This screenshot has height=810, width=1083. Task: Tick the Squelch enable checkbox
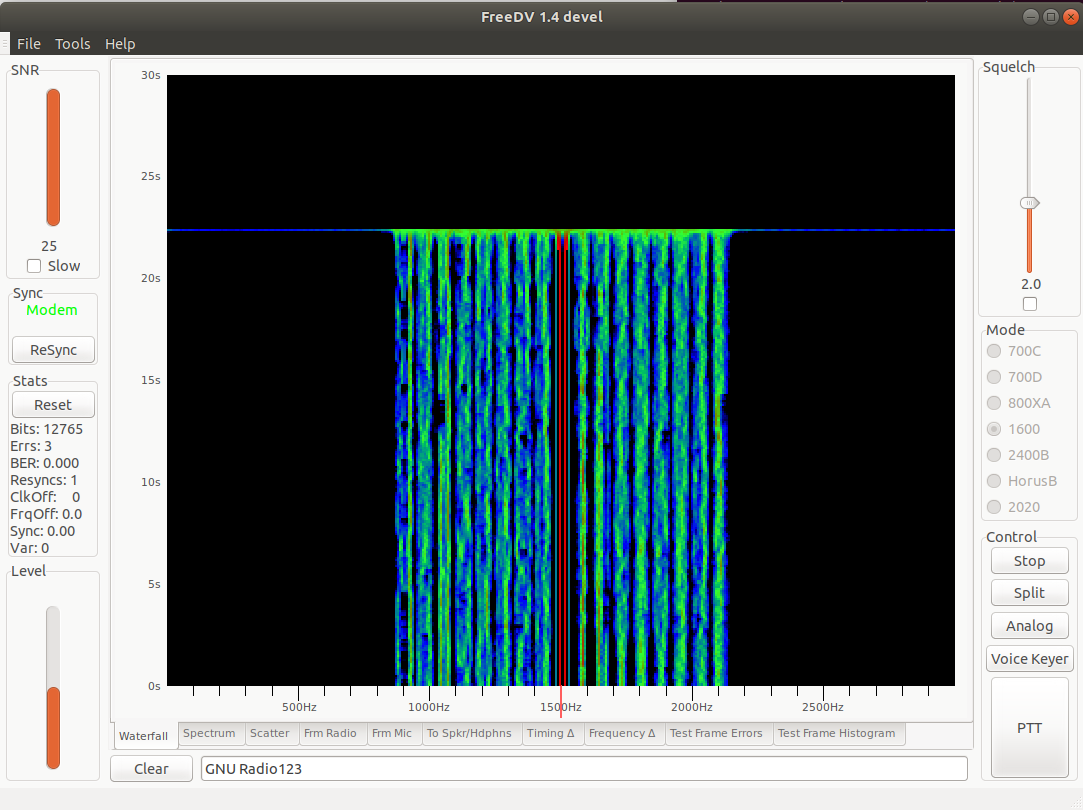point(1030,304)
